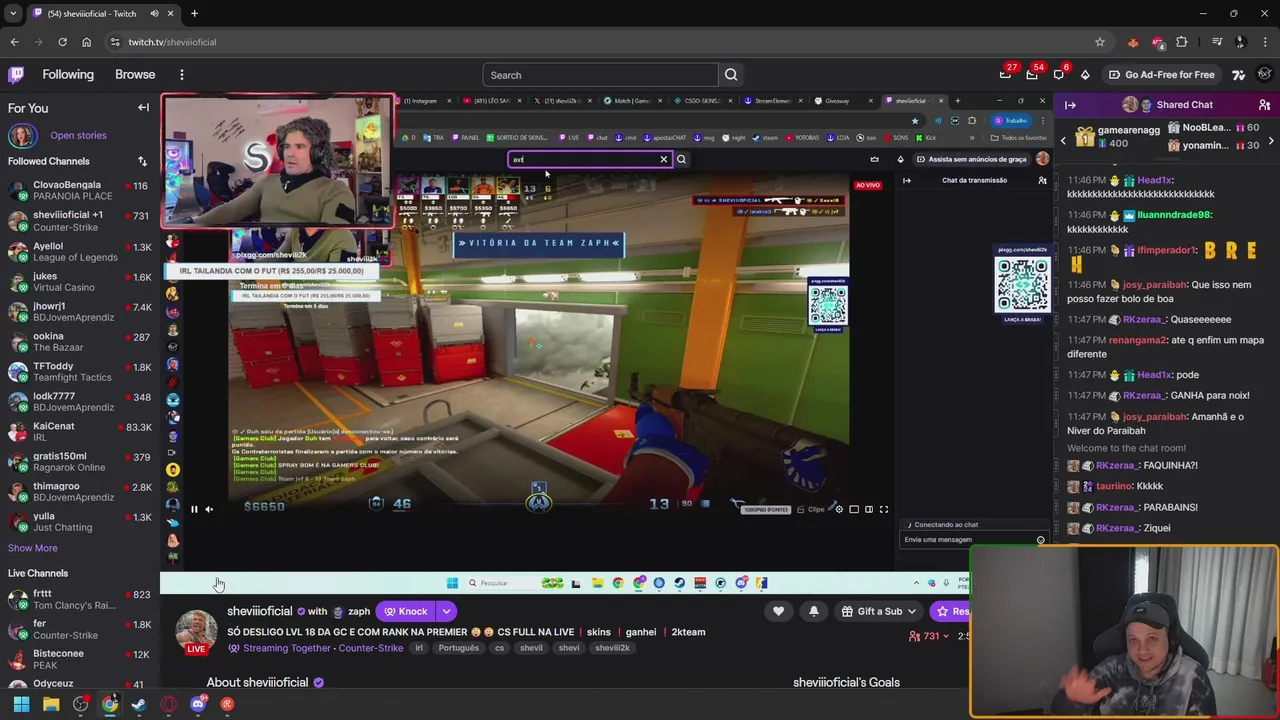Click the Get Bits diamond icon
This screenshot has width=1280, height=720.
tap(1085, 75)
